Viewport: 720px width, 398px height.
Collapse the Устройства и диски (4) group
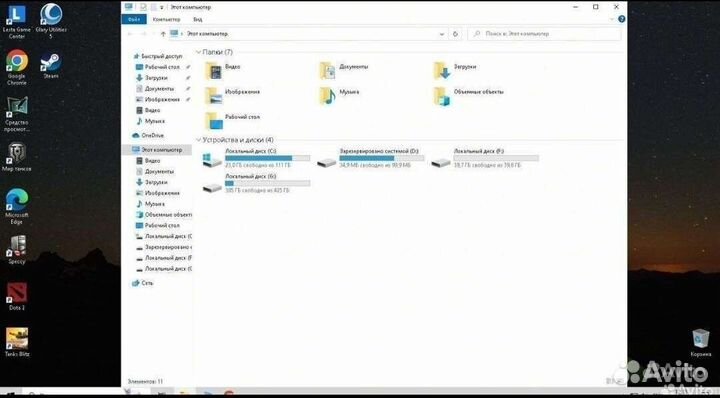point(198,140)
